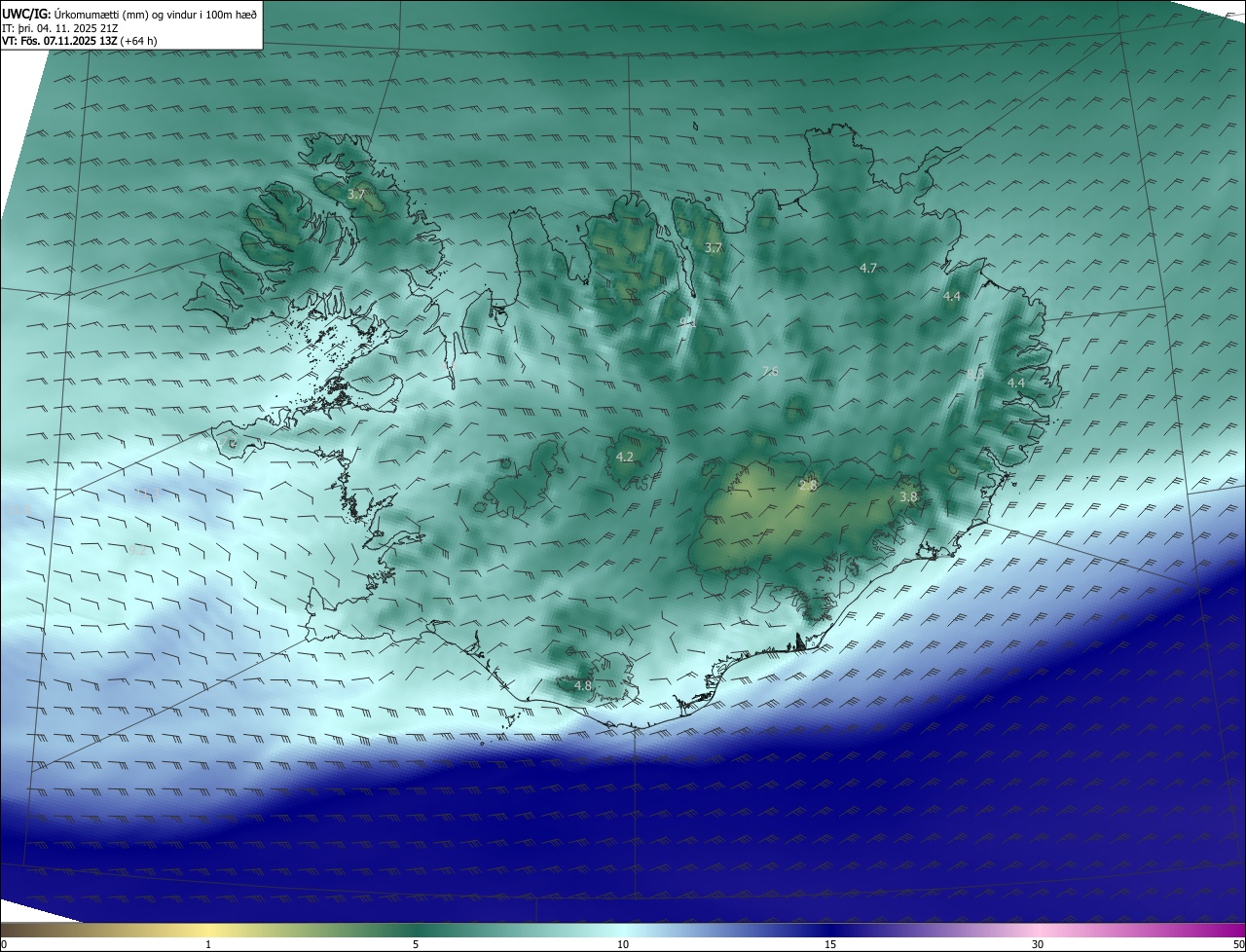
Task: Select the '2.8' value label on the map
Action: coord(808,485)
